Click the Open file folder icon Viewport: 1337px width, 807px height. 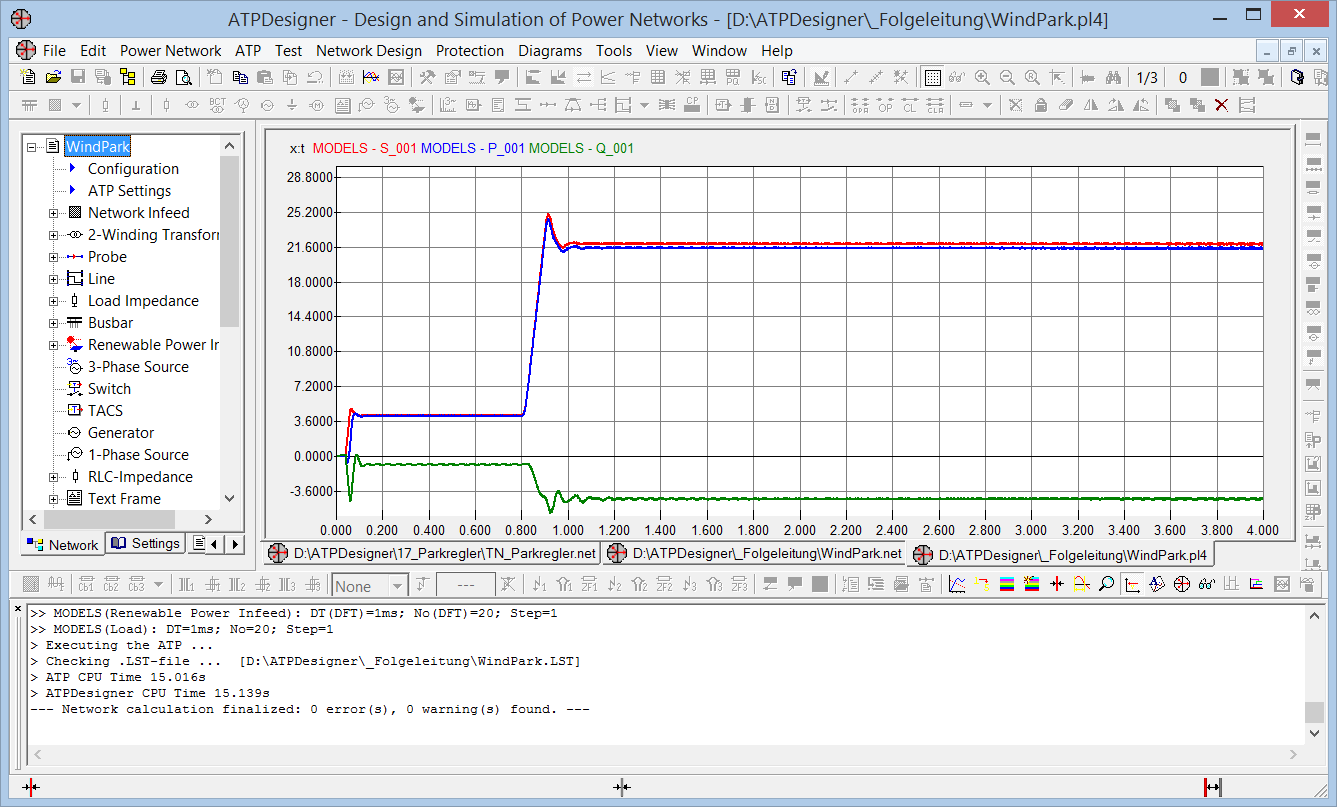52,77
